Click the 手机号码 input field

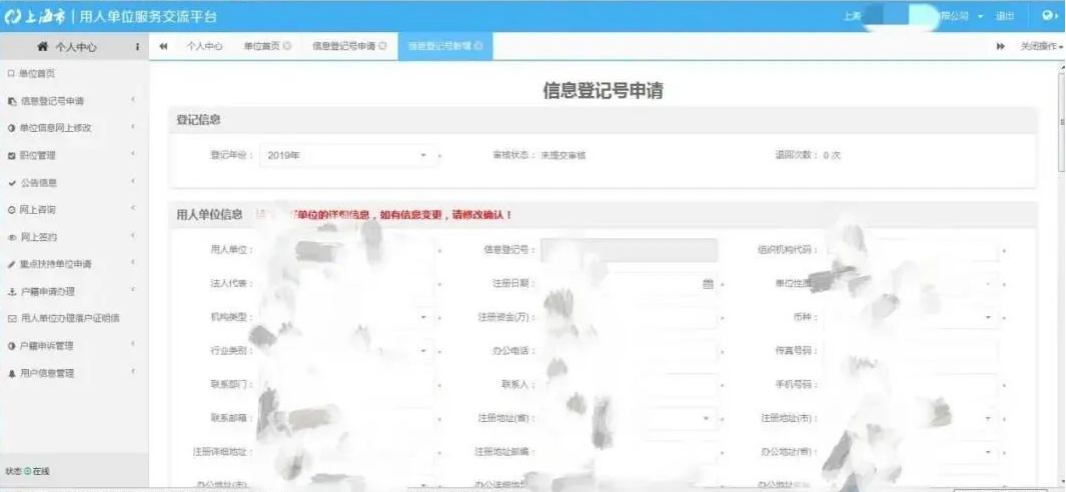[910, 385]
